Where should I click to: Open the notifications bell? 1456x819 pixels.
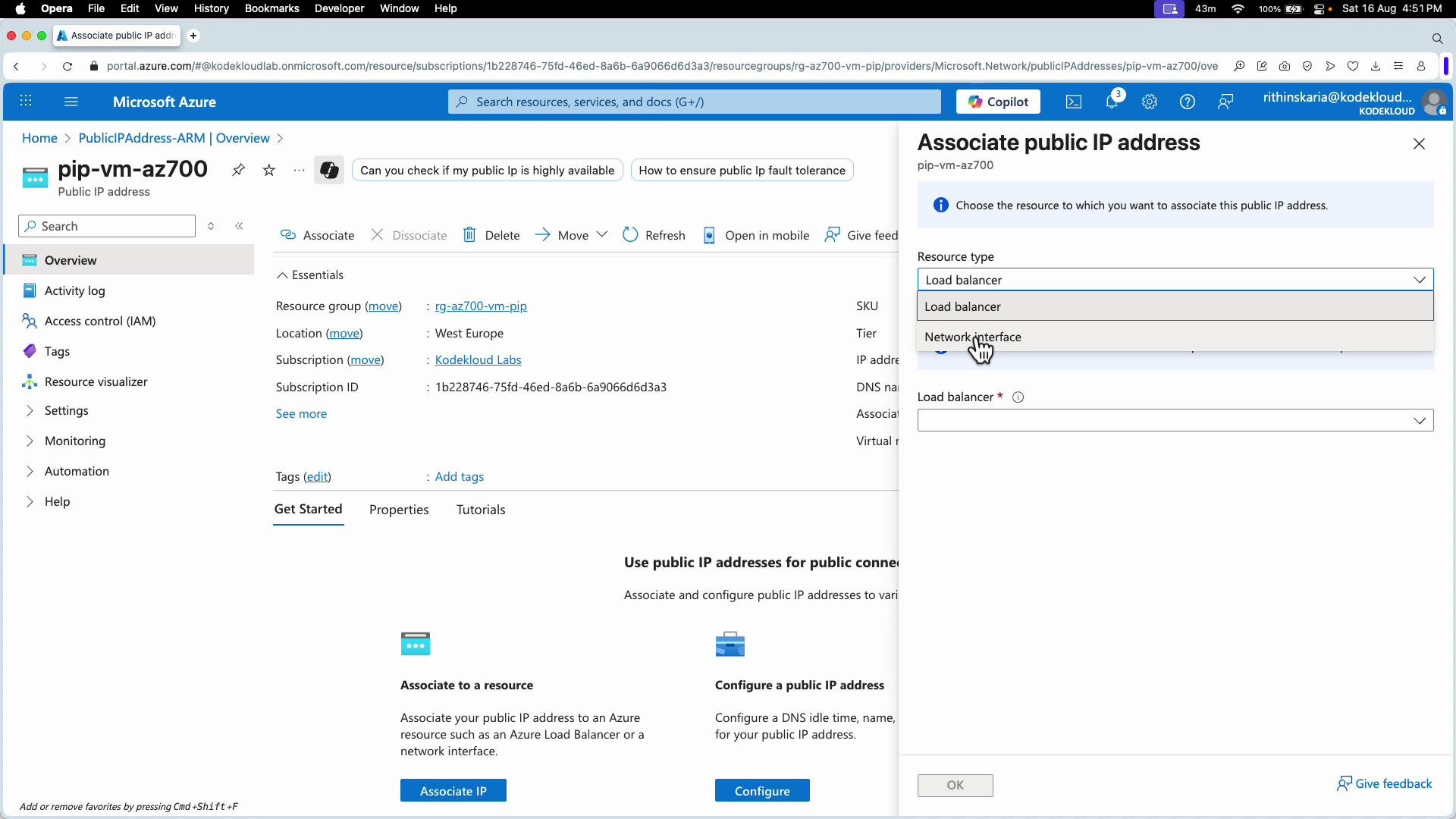(1112, 102)
